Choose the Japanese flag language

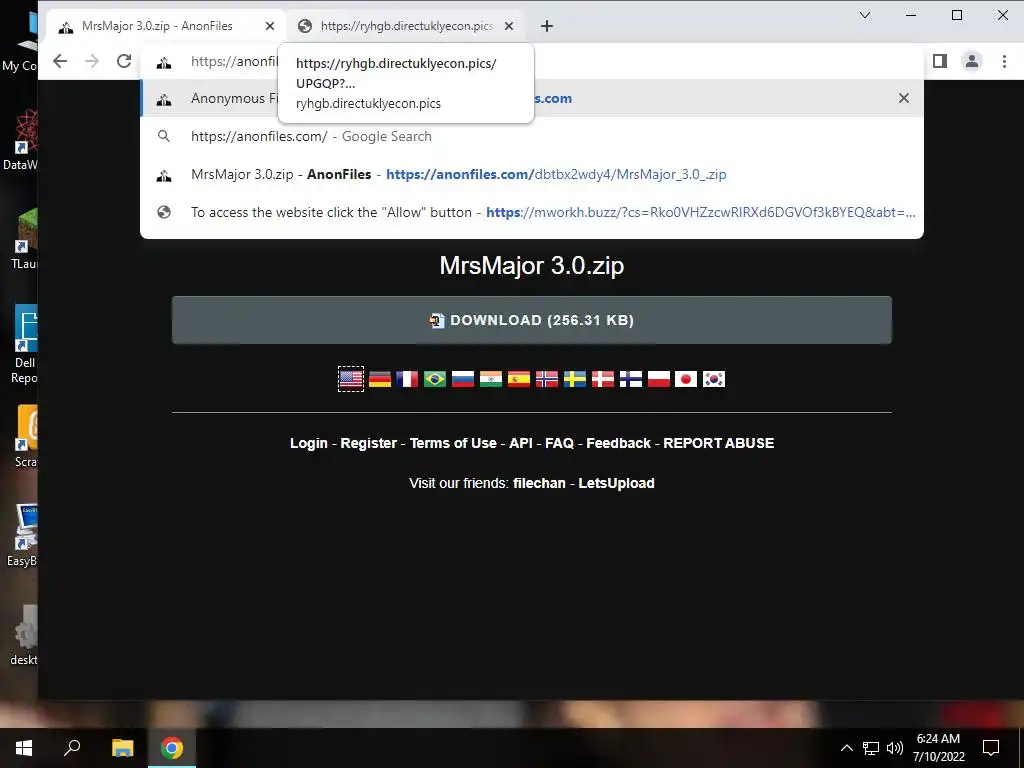(x=686, y=379)
